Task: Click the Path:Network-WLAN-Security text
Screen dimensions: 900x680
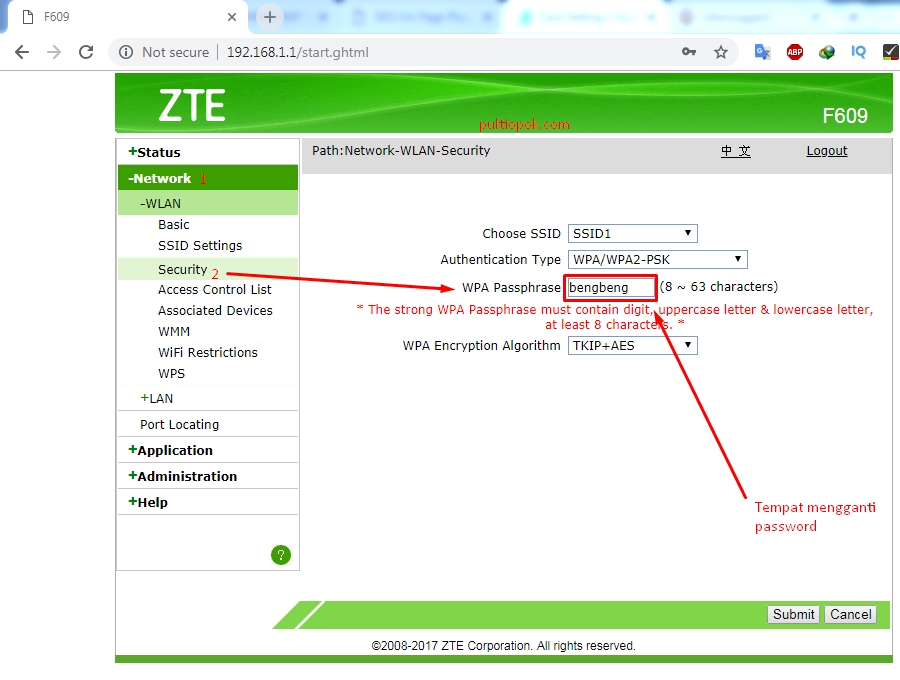Action: tap(401, 151)
